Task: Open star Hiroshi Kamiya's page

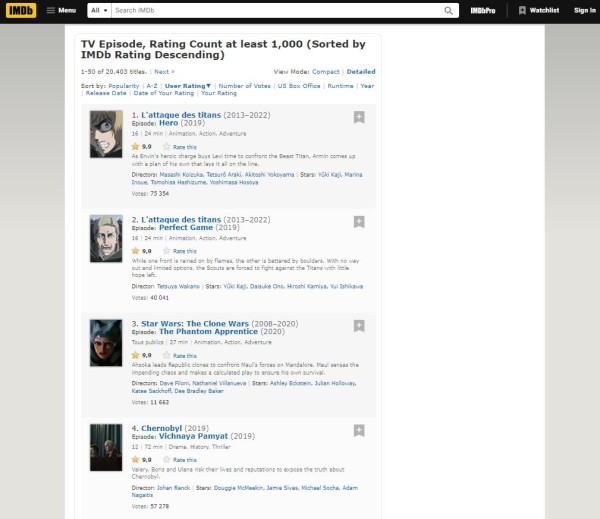Action: click(307, 286)
